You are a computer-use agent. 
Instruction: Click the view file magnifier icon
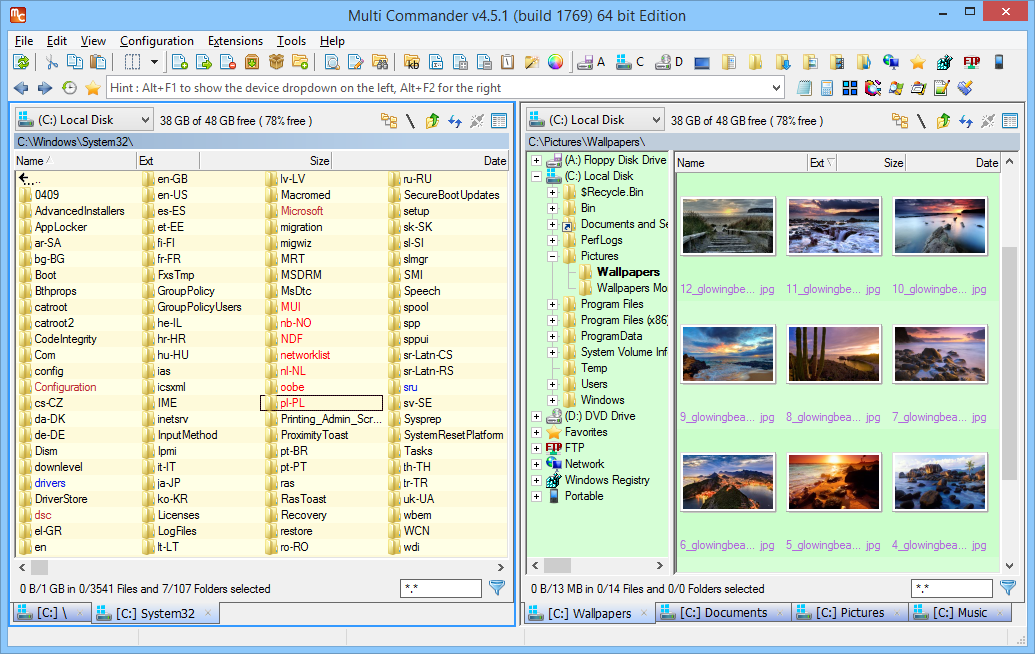332,63
